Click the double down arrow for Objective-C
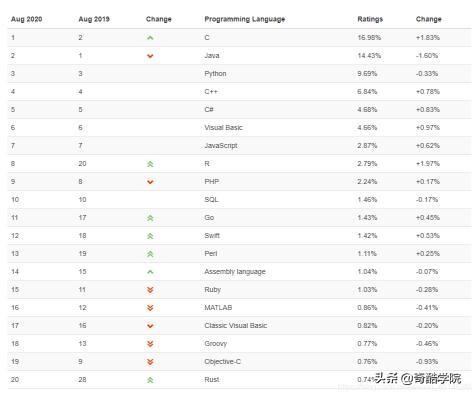This screenshot has height=395, width=472. tap(150, 362)
